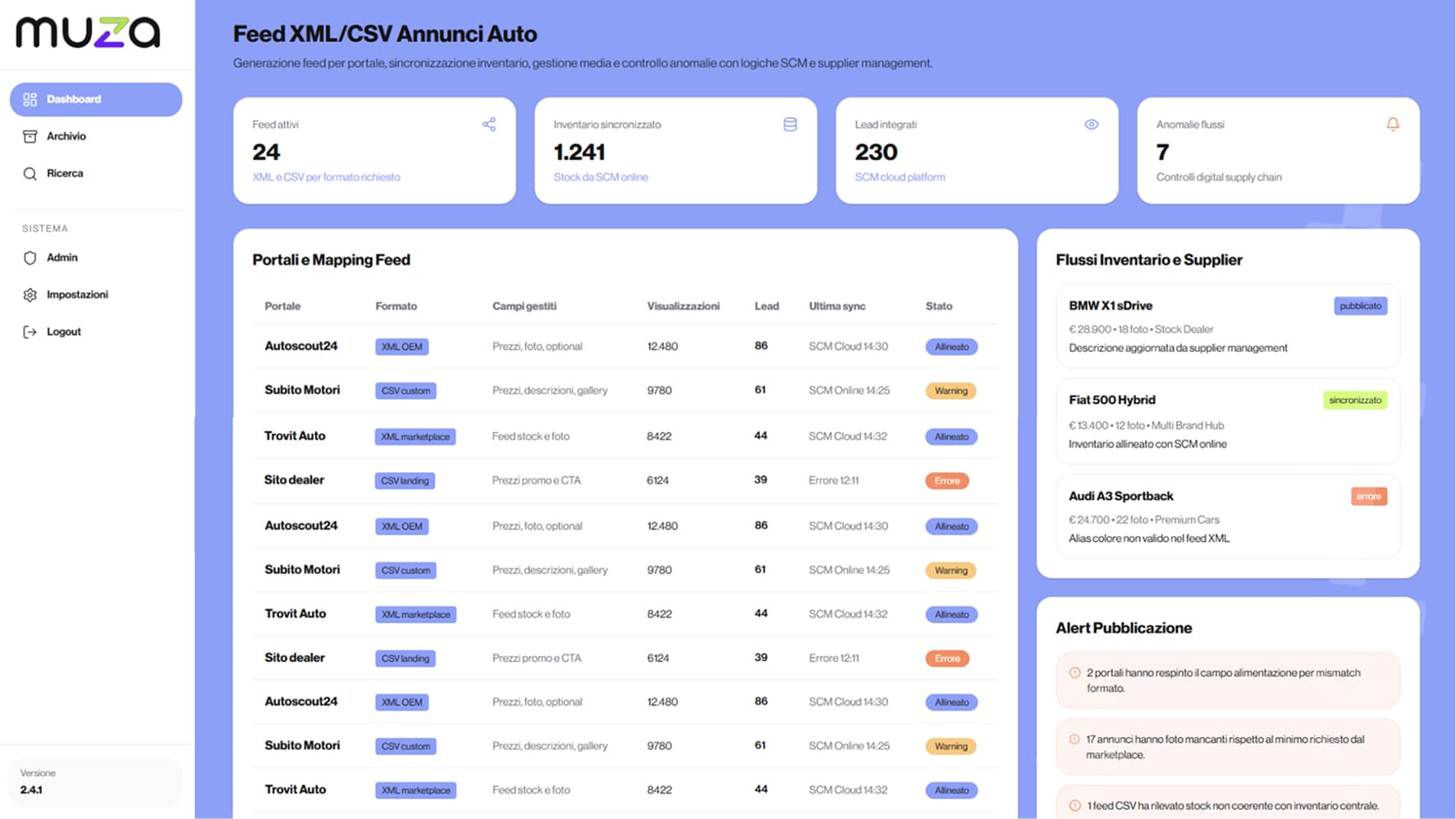Viewport: 1456px width, 819px height.
Task: Click bell icon in Anomalie flussi card
Action: tap(1393, 125)
